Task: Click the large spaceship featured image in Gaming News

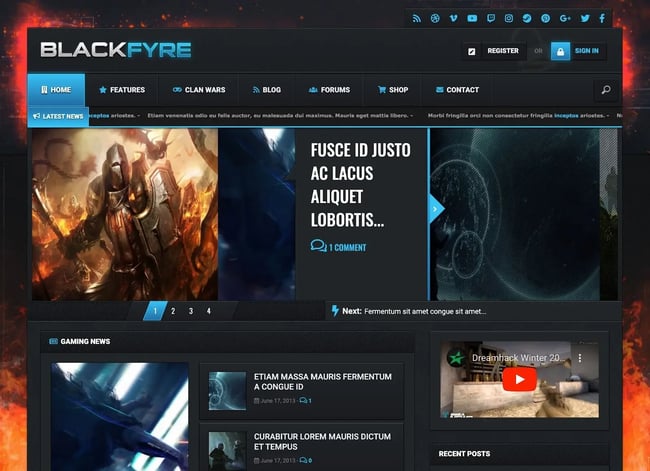Action: coord(119,417)
